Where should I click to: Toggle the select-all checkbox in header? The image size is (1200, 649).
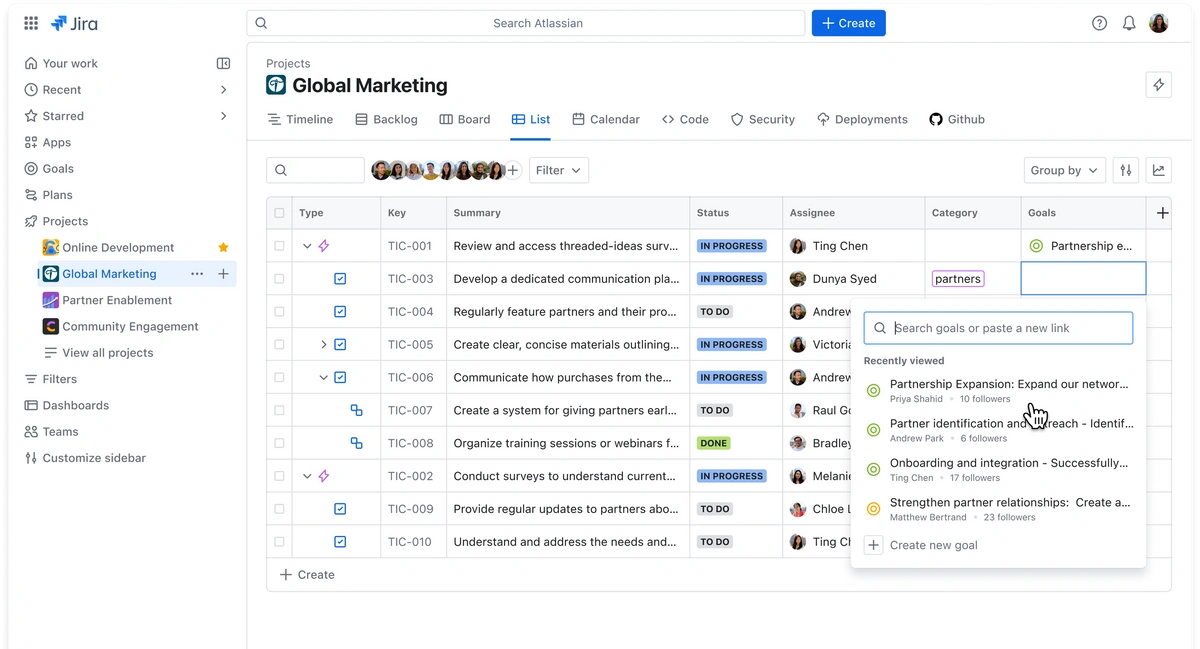tap(278, 212)
